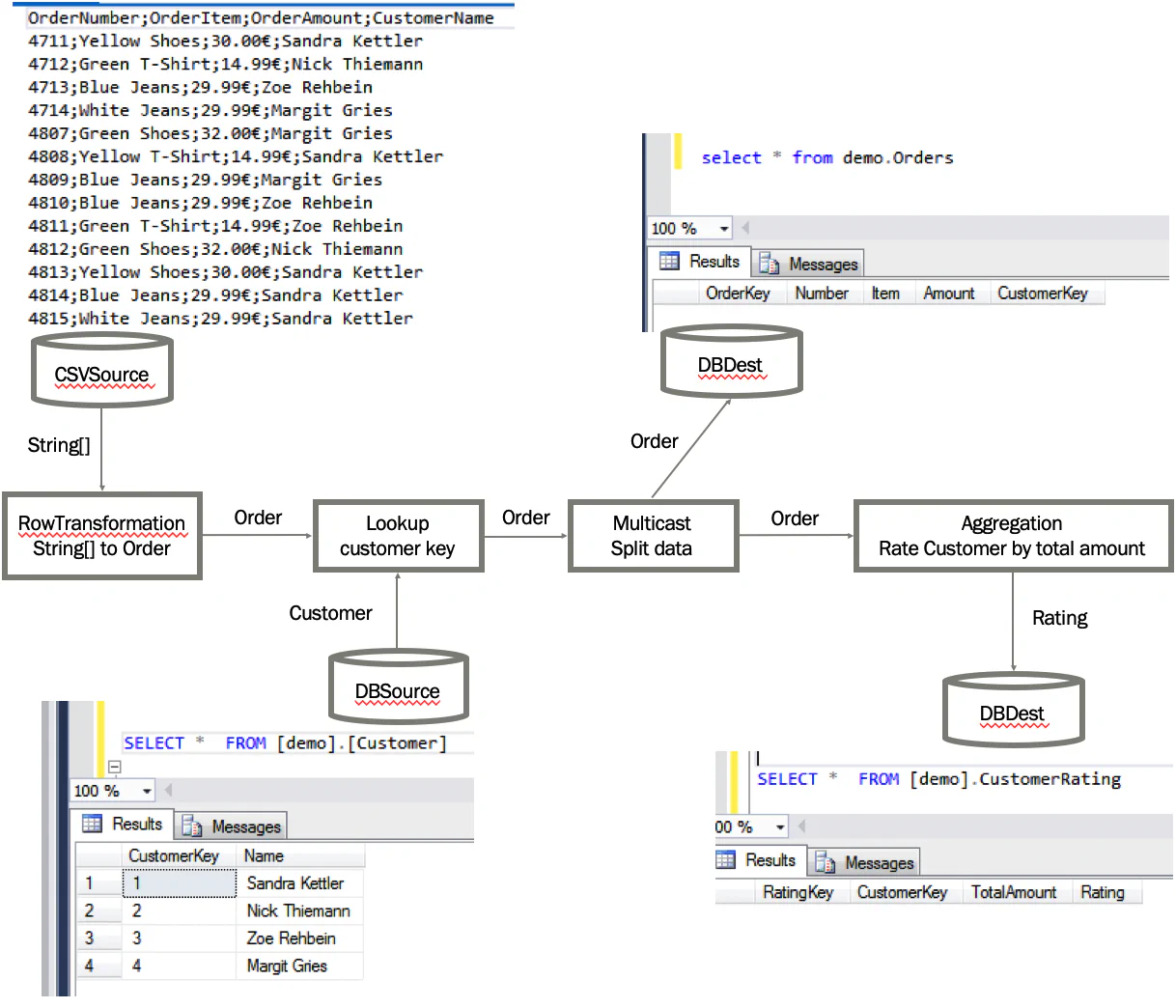This screenshot has width=1176, height=1008.
Task: Select row header 1 in Customer results
Action: pos(98,882)
